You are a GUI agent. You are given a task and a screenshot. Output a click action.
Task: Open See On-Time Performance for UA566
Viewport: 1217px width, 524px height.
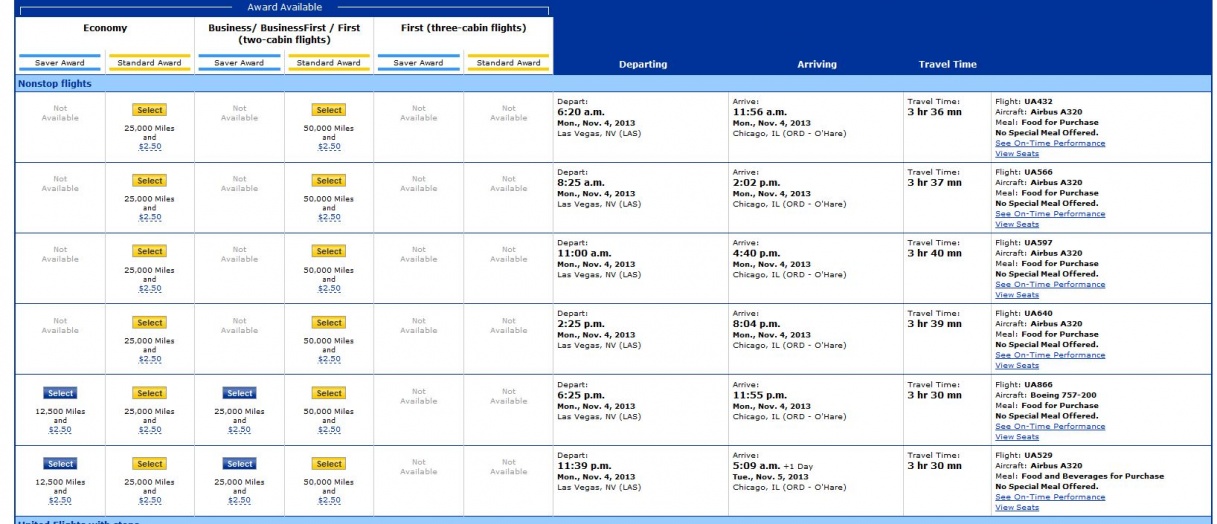click(x=1050, y=214)
